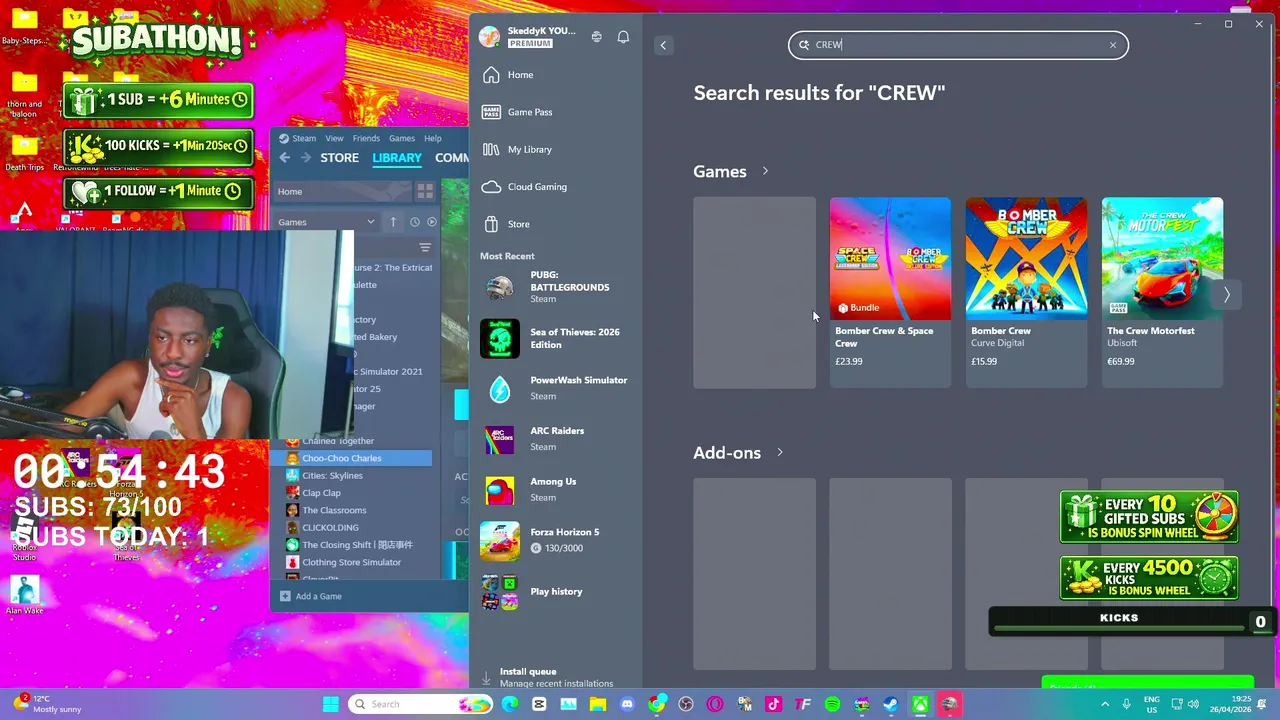Select Forza Horizon 5 in Most Recent
Viewport: 1280px width, 720px height.
(x=556, y=540)
